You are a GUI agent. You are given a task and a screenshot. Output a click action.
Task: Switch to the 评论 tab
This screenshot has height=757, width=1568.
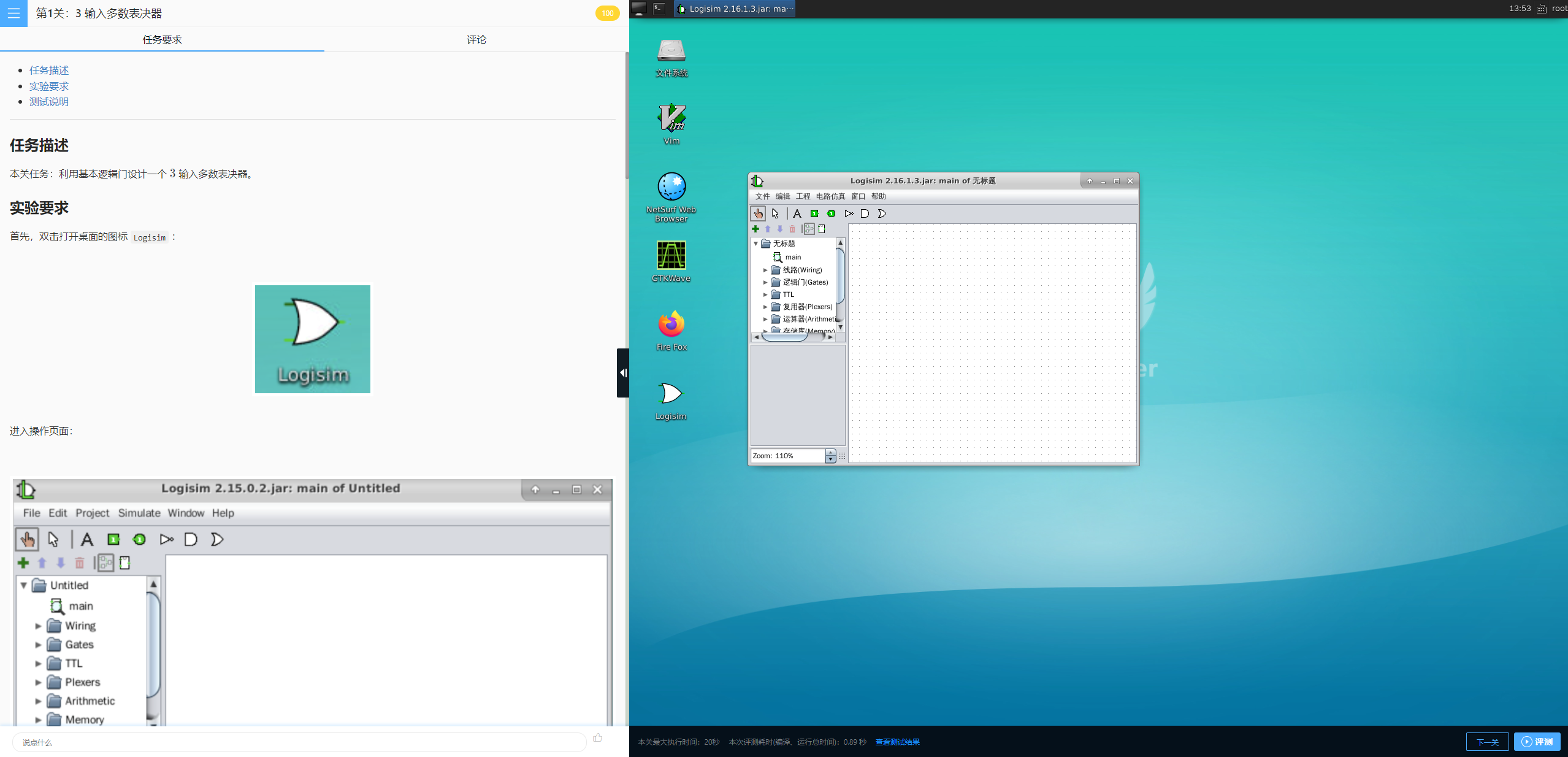coord(476,39)
